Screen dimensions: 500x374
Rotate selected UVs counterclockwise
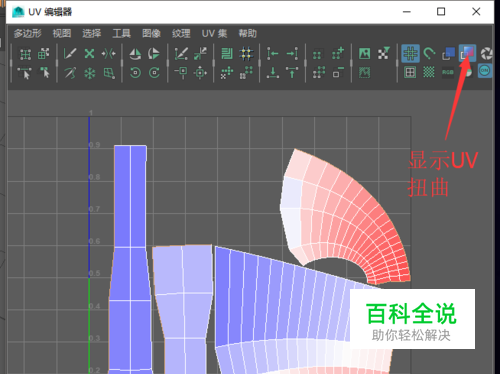click(135, 73)
